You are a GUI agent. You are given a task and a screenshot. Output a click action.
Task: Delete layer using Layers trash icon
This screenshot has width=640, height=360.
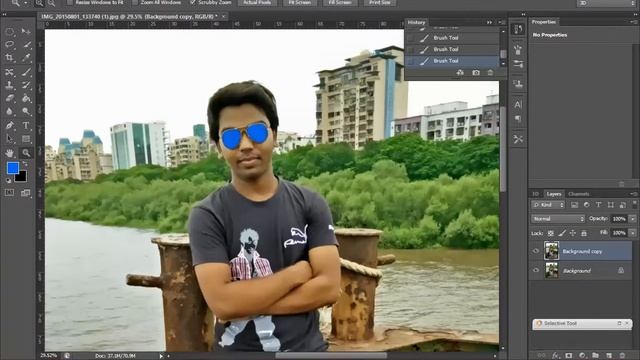622,356
